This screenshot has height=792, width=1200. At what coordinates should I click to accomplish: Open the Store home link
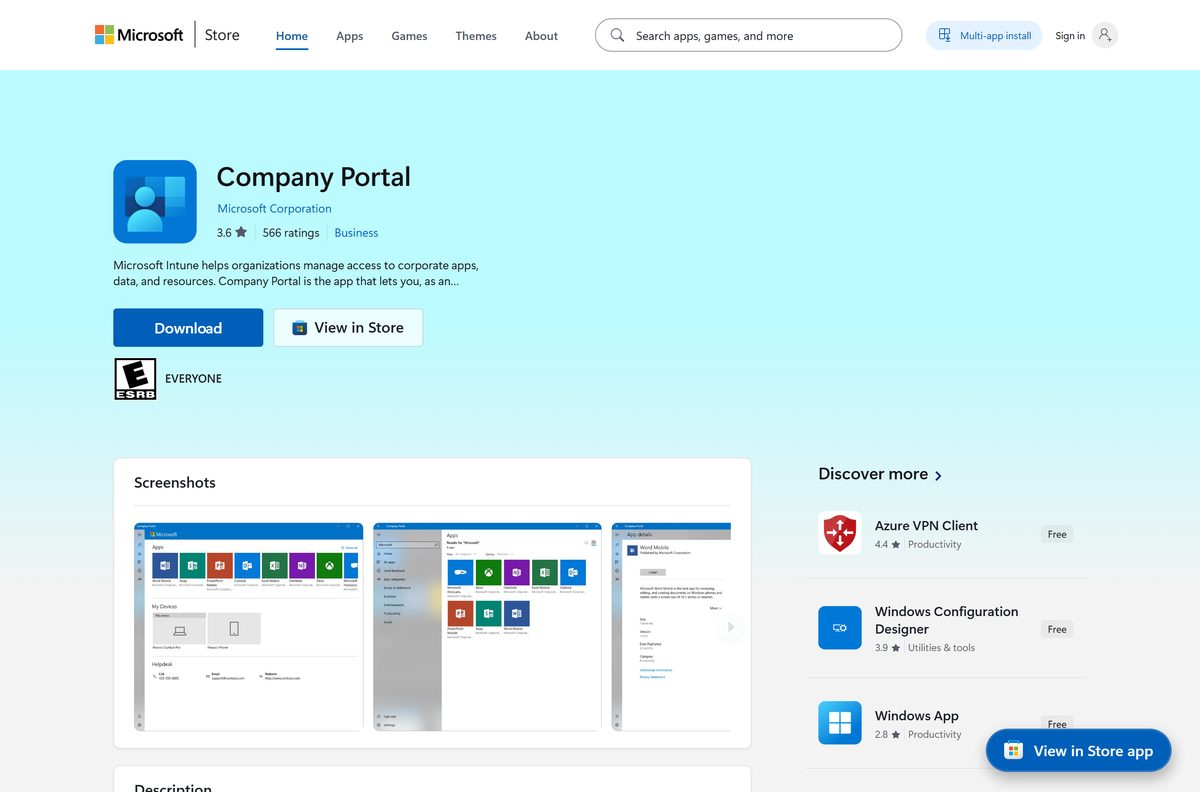[x=222, y=35]
